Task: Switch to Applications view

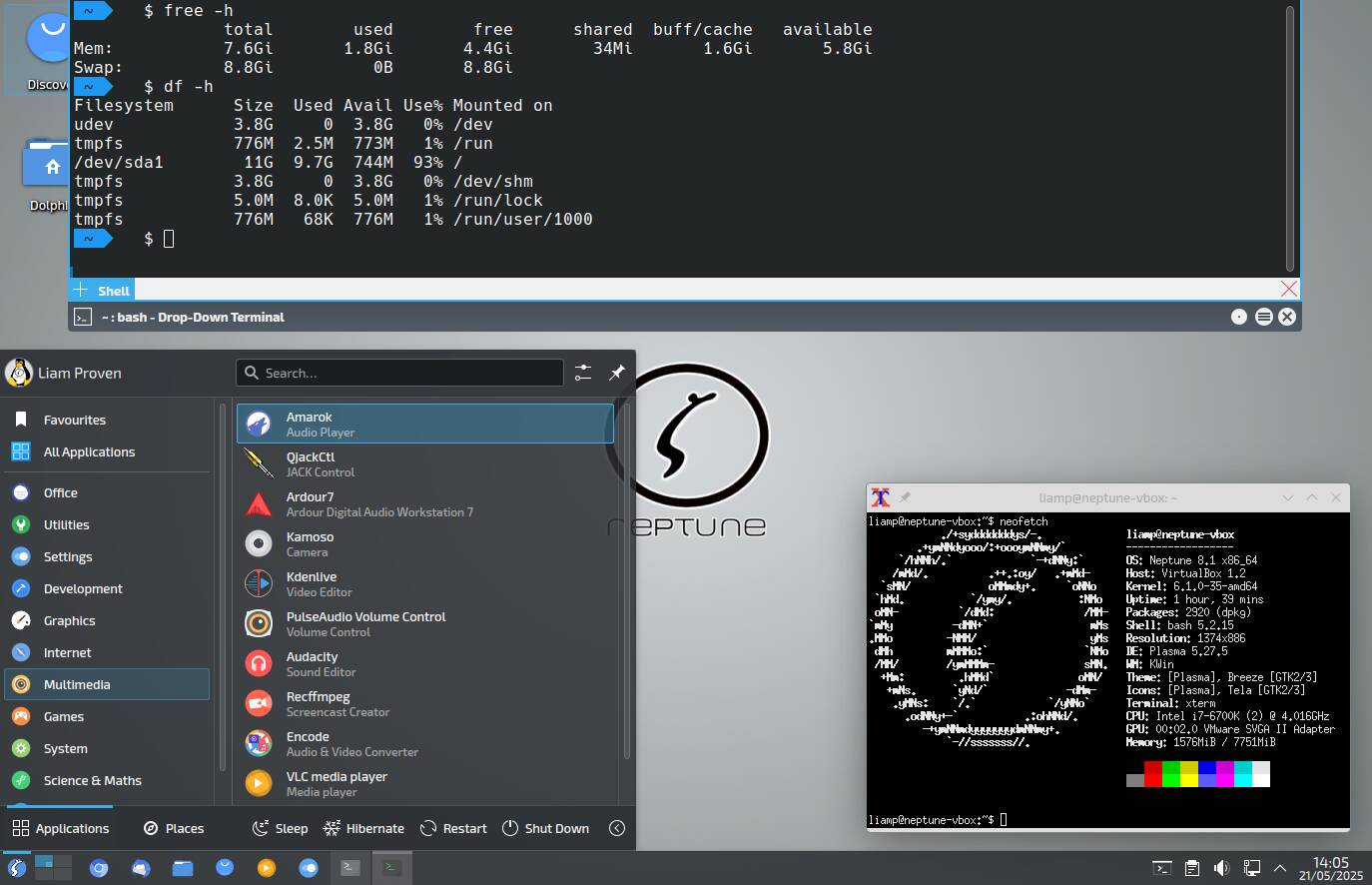Action: [x=61, y=828]
